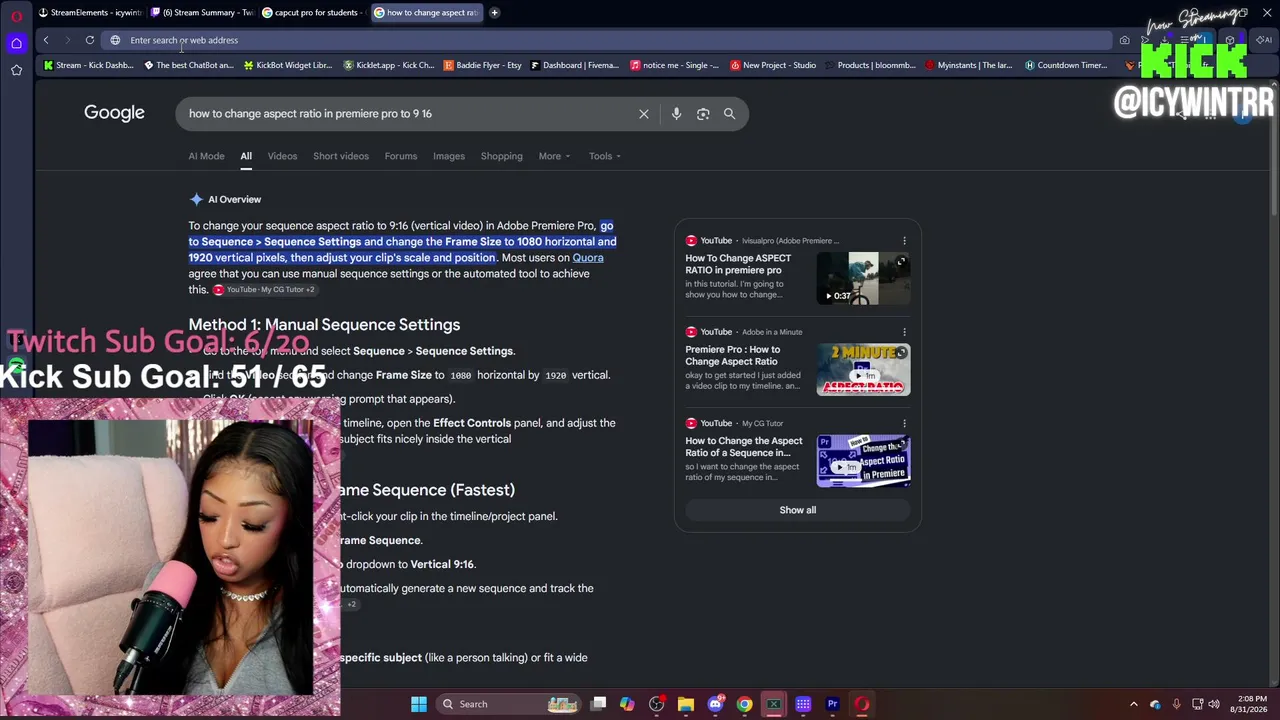
Task: Open the YouTube My CG Tutor source chip
Action: pos(265,290)
